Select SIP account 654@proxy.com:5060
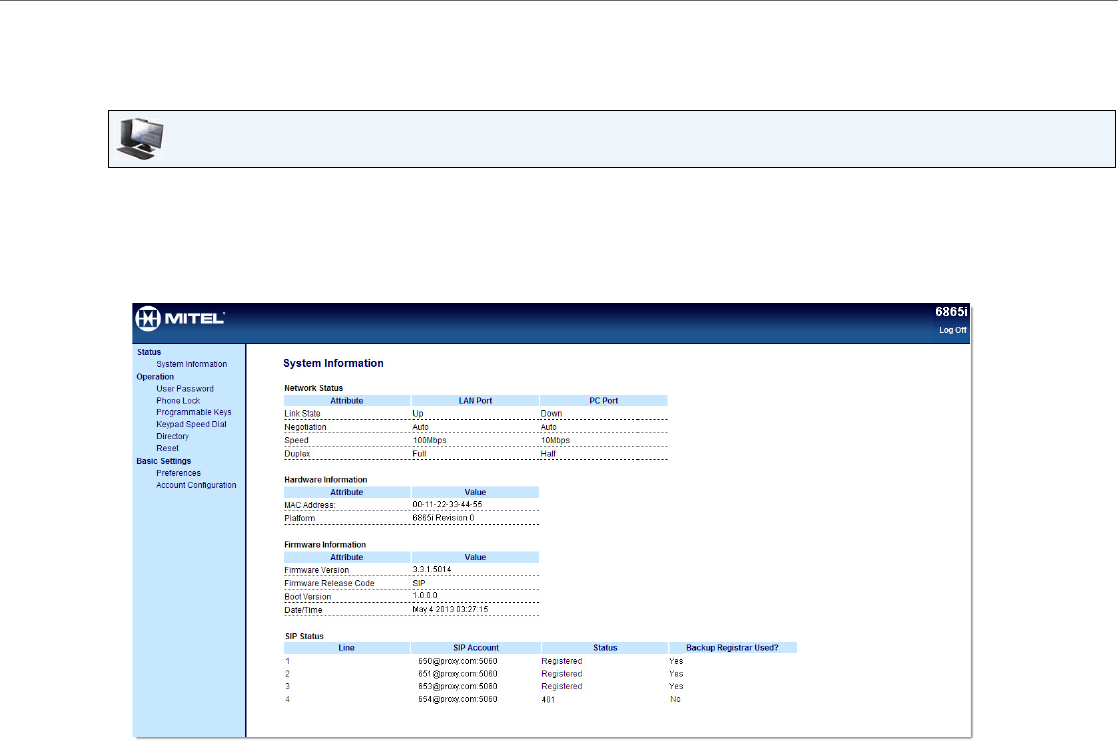The width and height of the screenshot is (1118, 741). 458,700
